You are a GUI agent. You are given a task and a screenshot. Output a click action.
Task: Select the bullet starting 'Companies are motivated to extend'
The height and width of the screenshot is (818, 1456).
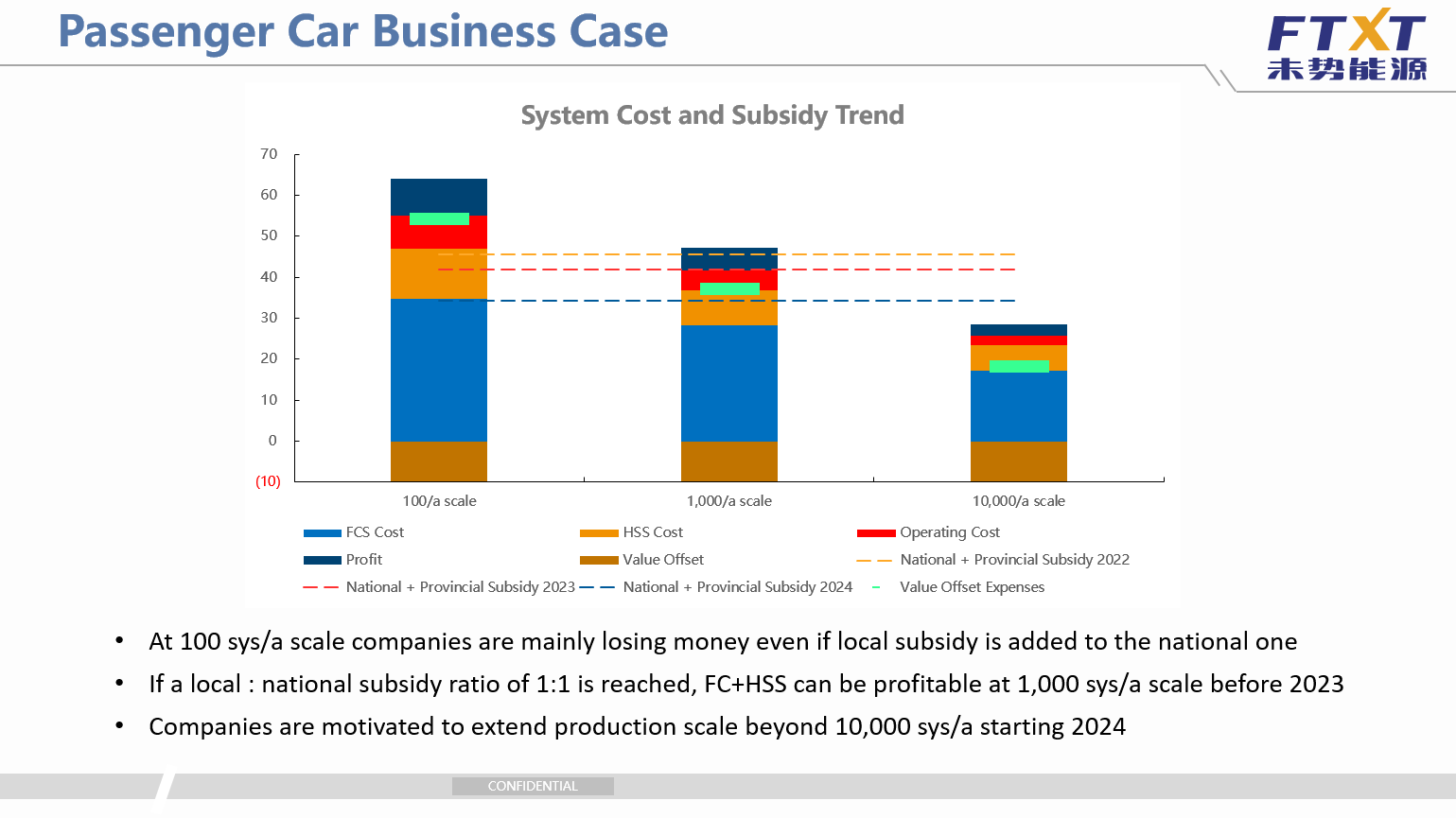pos(638,726)
